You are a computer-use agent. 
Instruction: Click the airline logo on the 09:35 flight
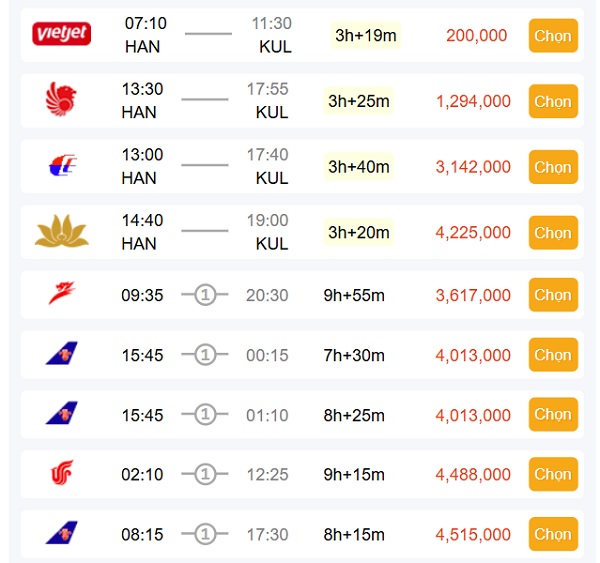tap(61, 295)
